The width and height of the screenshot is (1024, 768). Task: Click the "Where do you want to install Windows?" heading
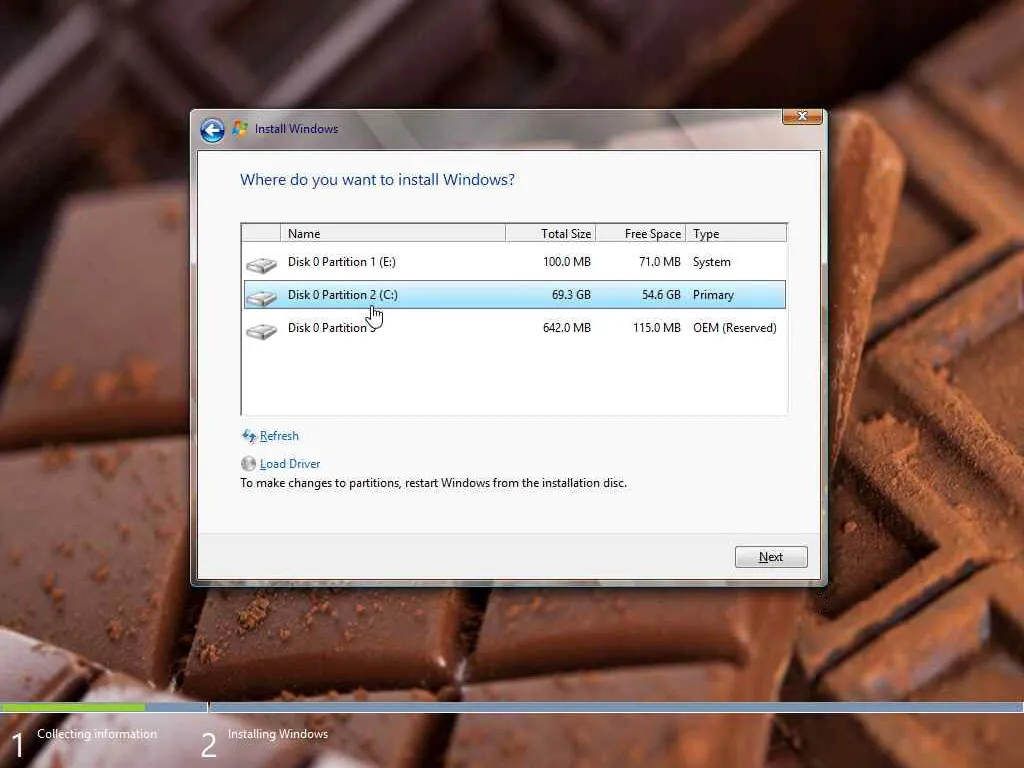377,180
